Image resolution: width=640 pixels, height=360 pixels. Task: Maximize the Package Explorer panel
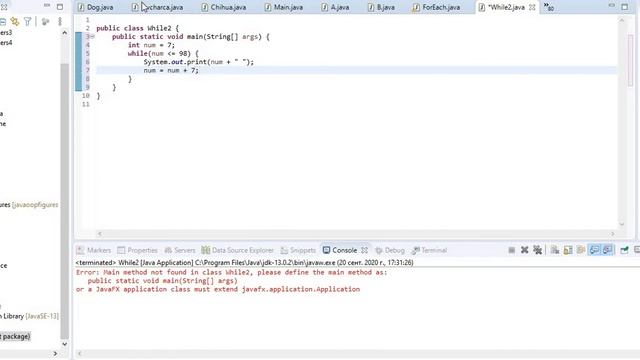pos(60,7)
